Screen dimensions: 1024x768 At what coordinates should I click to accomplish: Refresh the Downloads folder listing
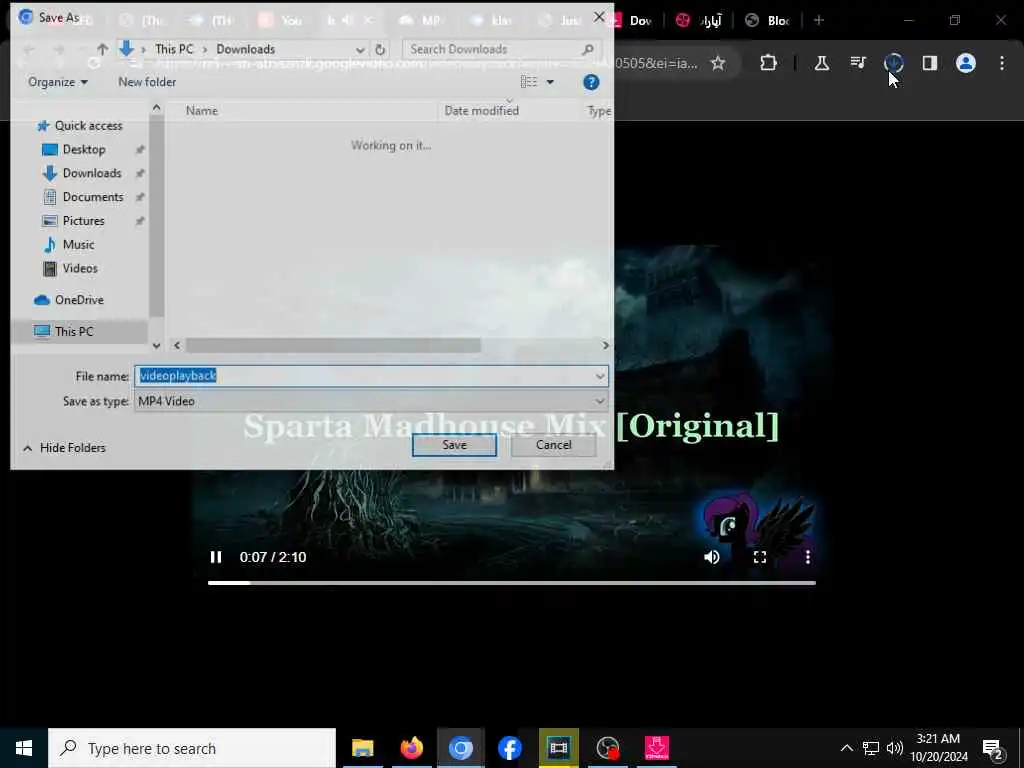pyautogui.click(x=380, y=49)
